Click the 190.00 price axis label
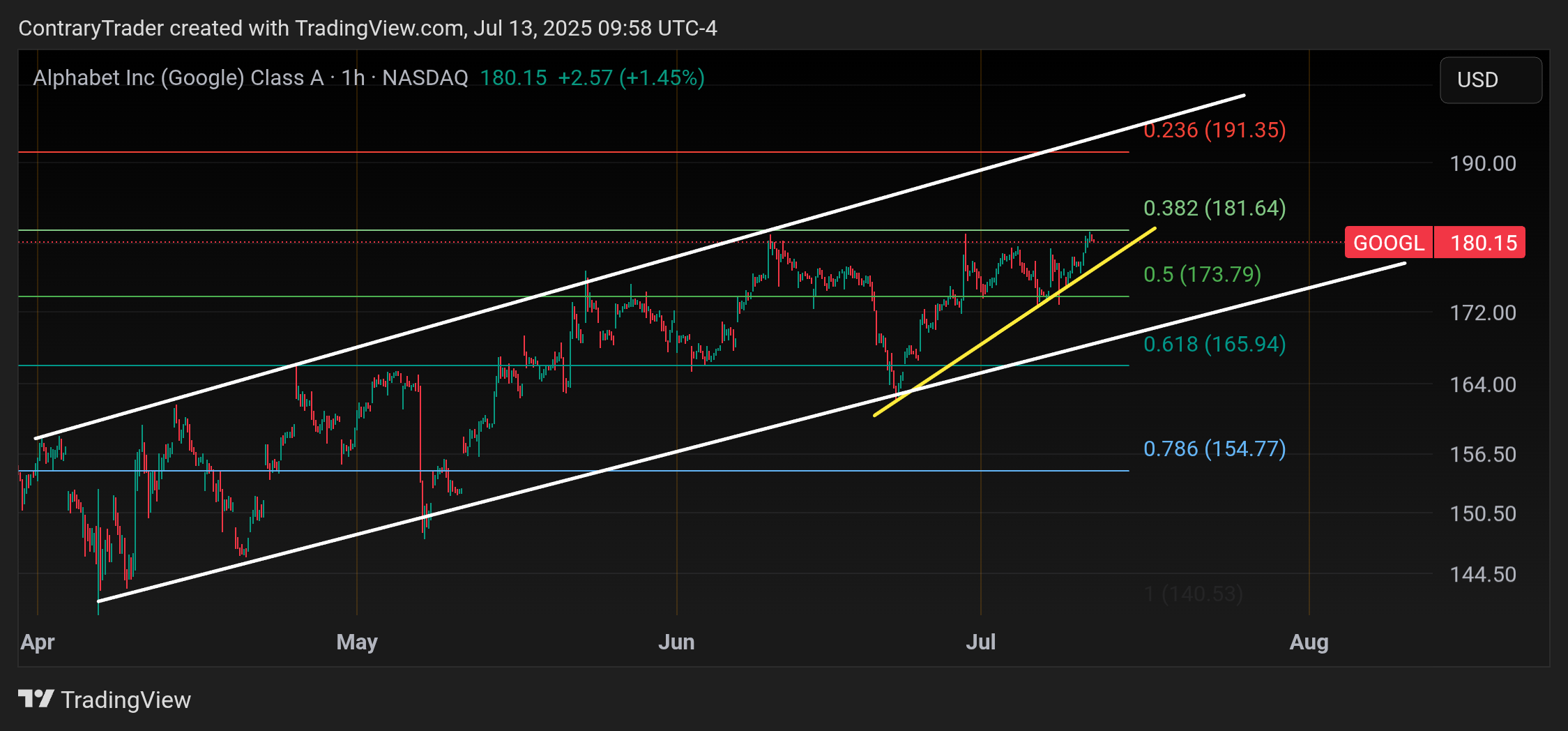This screenshot has height=731, width=1568. click(1483, 164)
